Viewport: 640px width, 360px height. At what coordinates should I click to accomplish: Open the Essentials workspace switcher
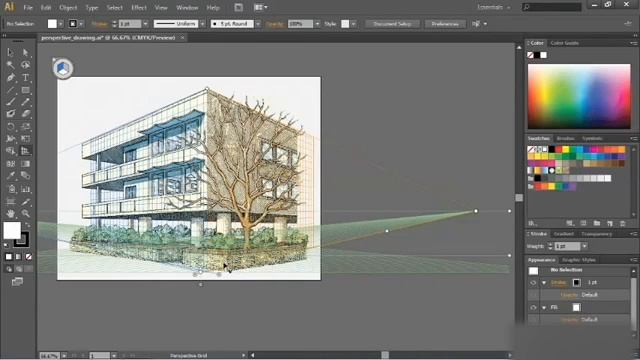coord(494,7)
